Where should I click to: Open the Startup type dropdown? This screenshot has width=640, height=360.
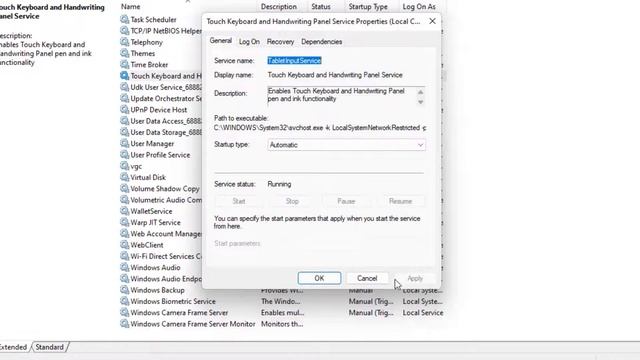[346, 145]
